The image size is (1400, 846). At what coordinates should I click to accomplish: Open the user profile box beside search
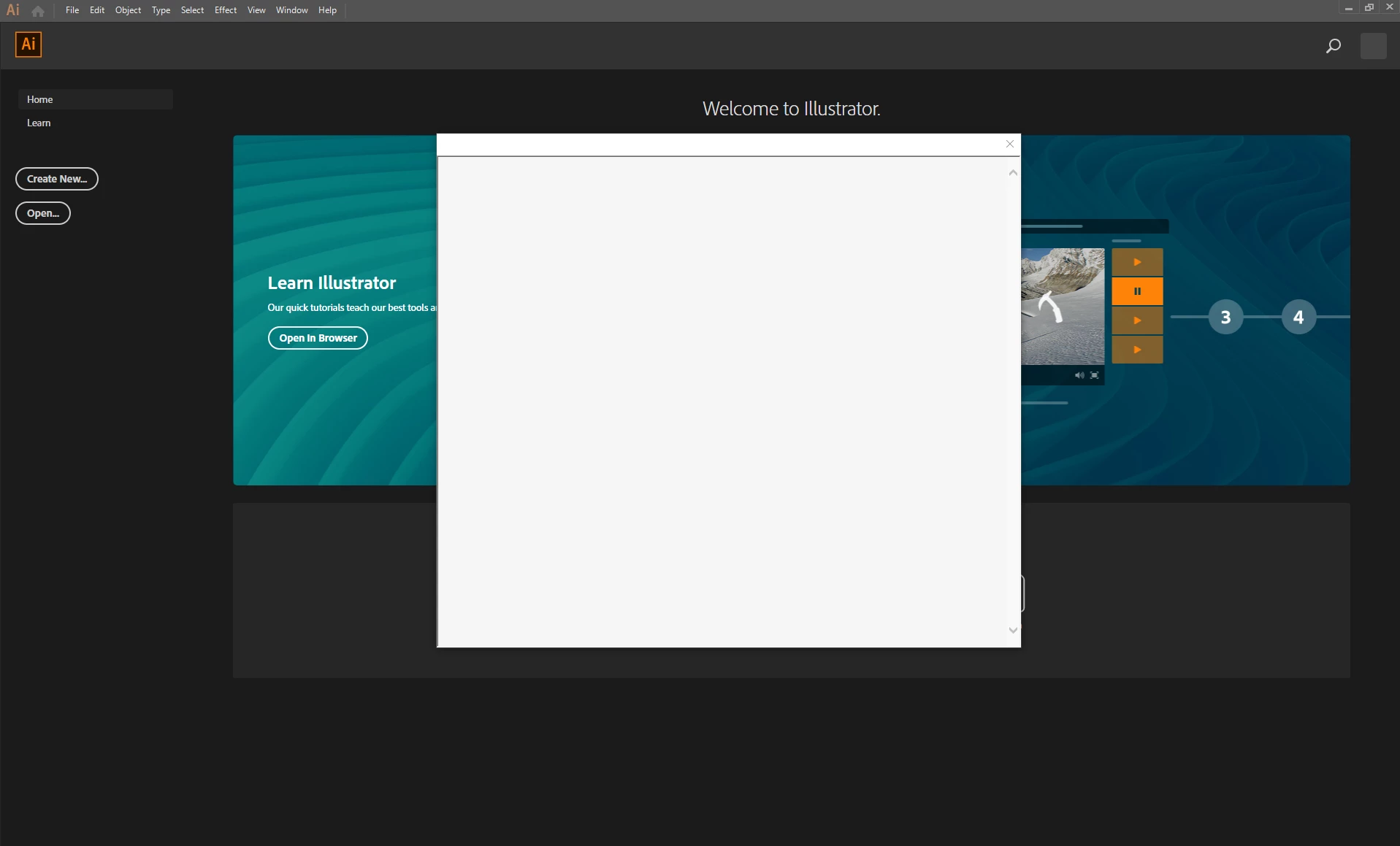(x=1373, y=46)
